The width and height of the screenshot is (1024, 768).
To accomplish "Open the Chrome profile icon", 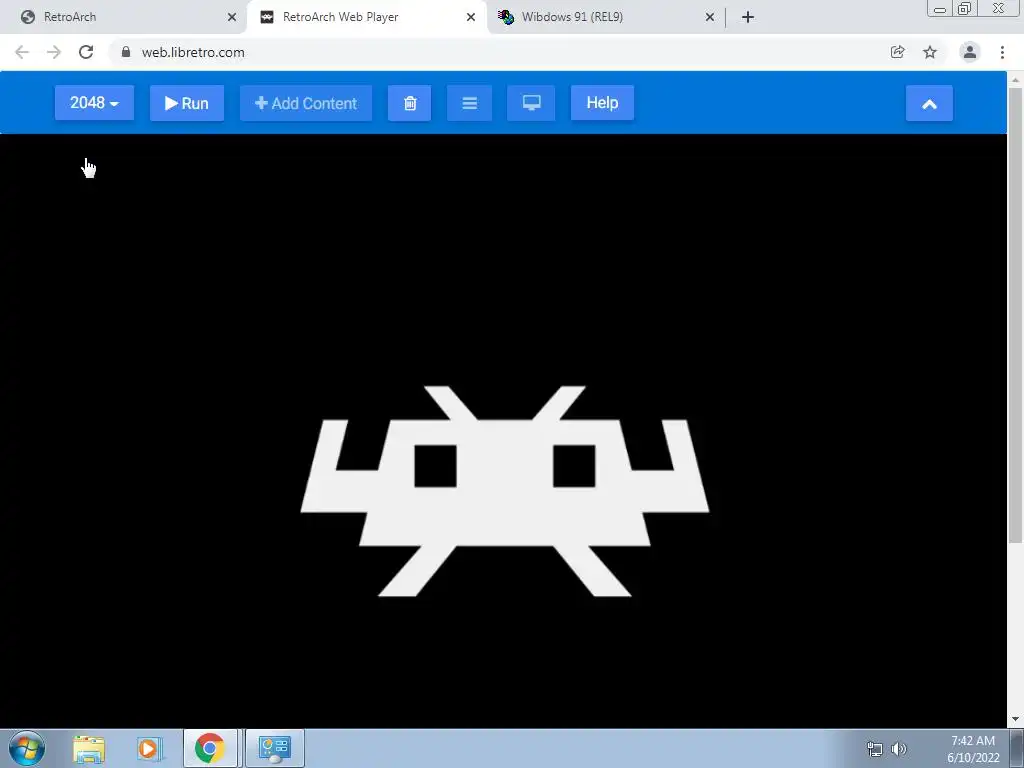I will 970,52.
